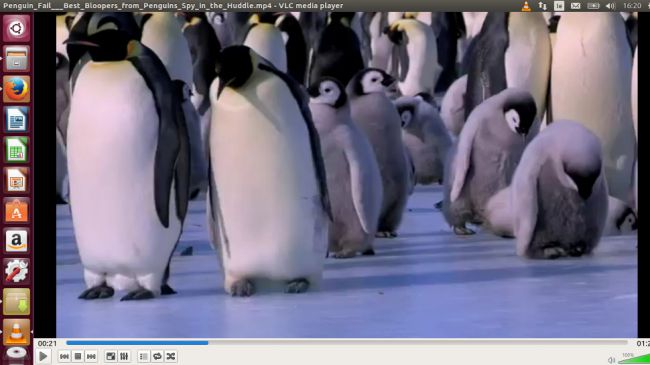Open Ubuntu Dash search from launcher
Image resolution: width=650 pixels, height=365 pixels.
17,28
